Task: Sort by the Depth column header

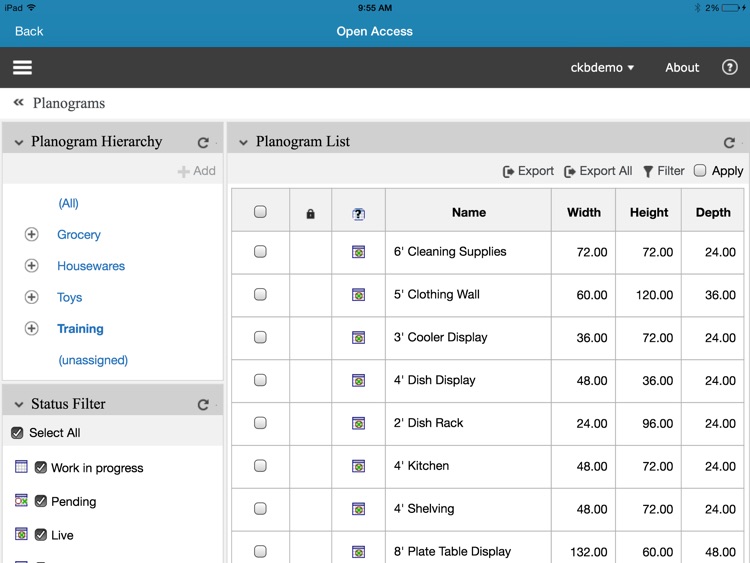Action: click(x=713, y=212)
